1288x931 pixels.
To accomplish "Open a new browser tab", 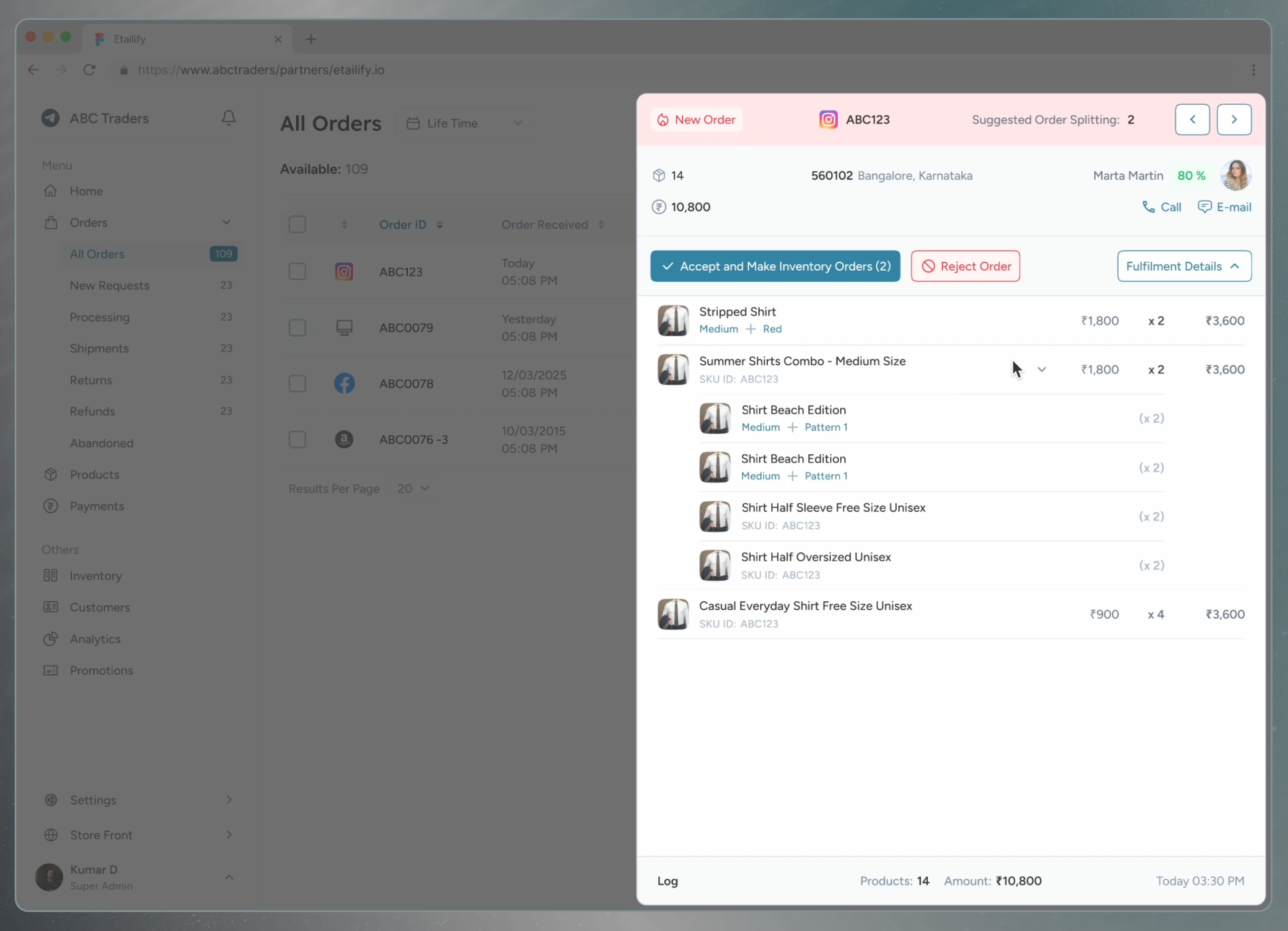I will (x=311, y=39).
